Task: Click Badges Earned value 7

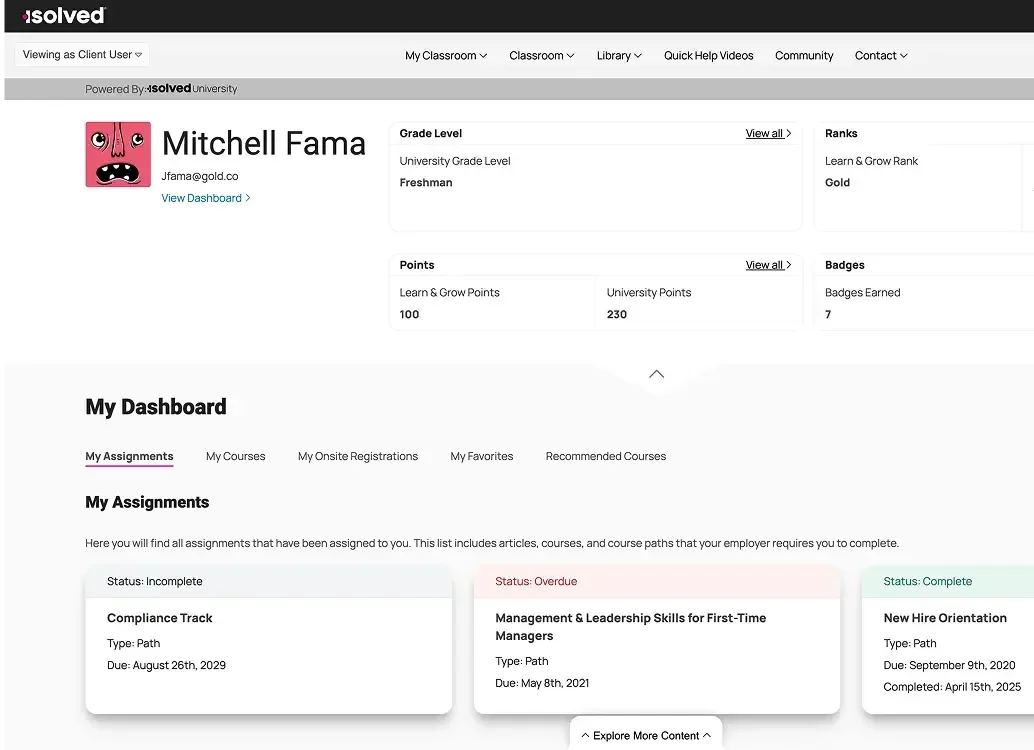Action: point(828,315)
